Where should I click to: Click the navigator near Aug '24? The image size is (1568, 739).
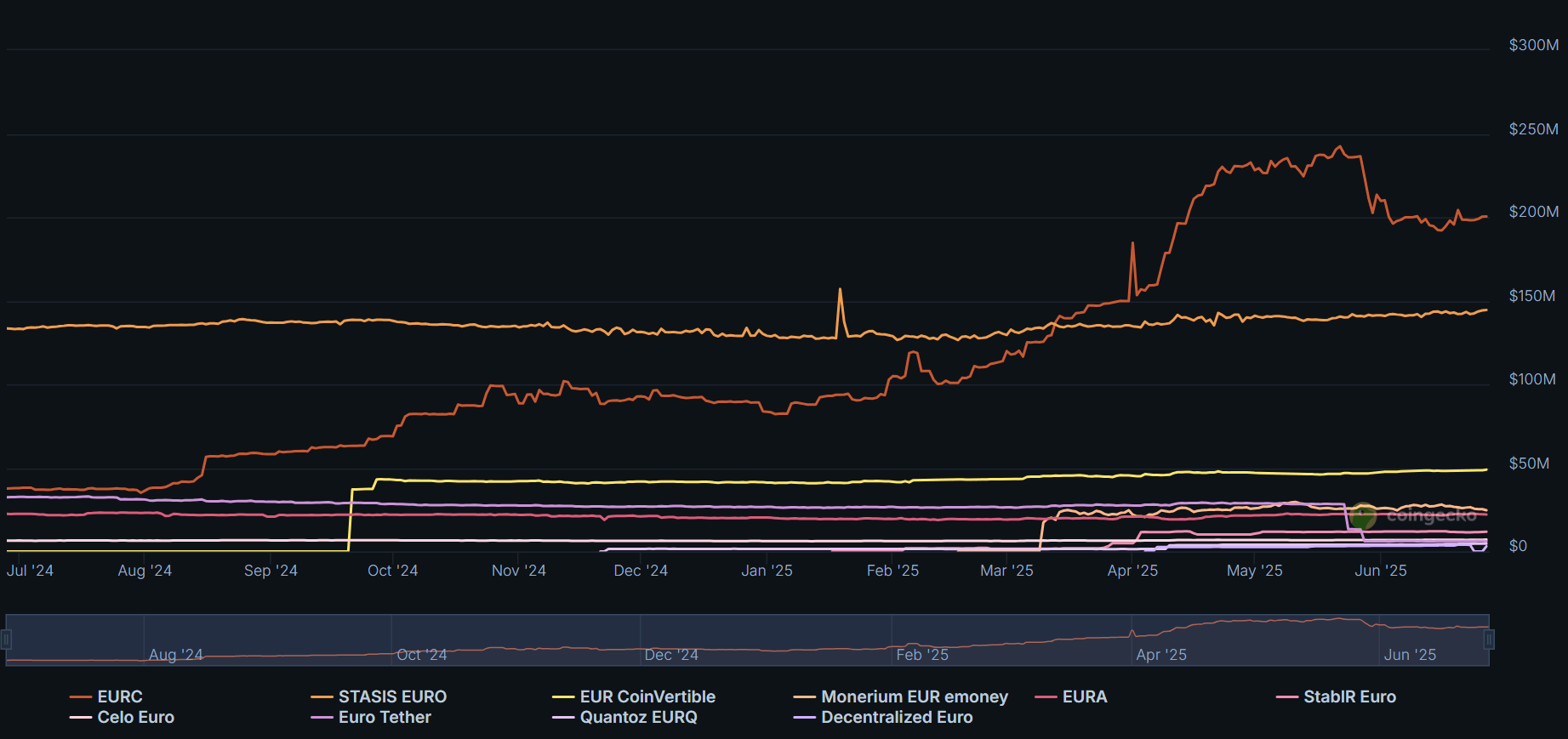pyautogui.click(x=176, y=655)
